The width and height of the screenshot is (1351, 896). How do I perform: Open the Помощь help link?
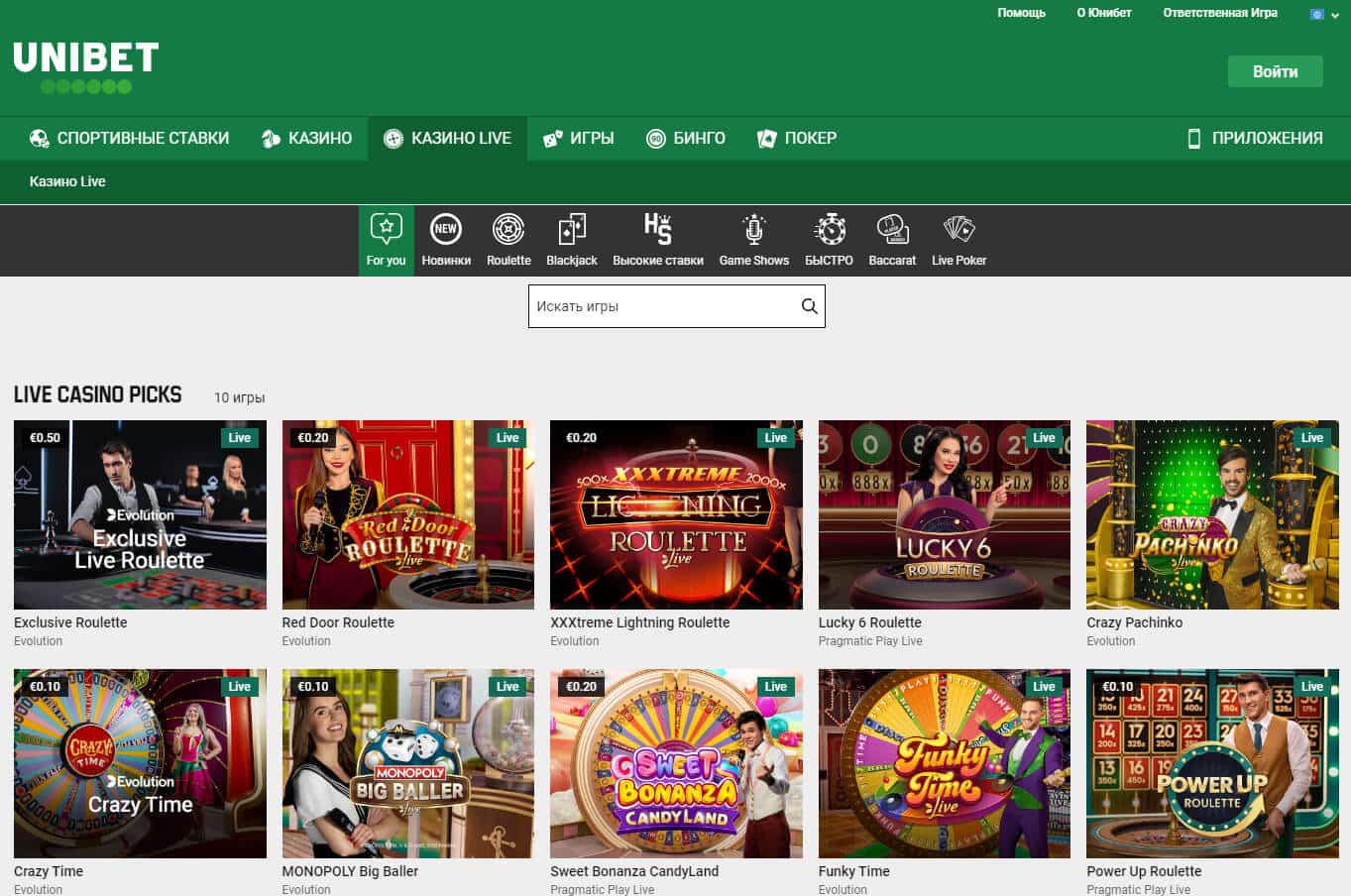pyautogui.click(x=1021, y=13)
